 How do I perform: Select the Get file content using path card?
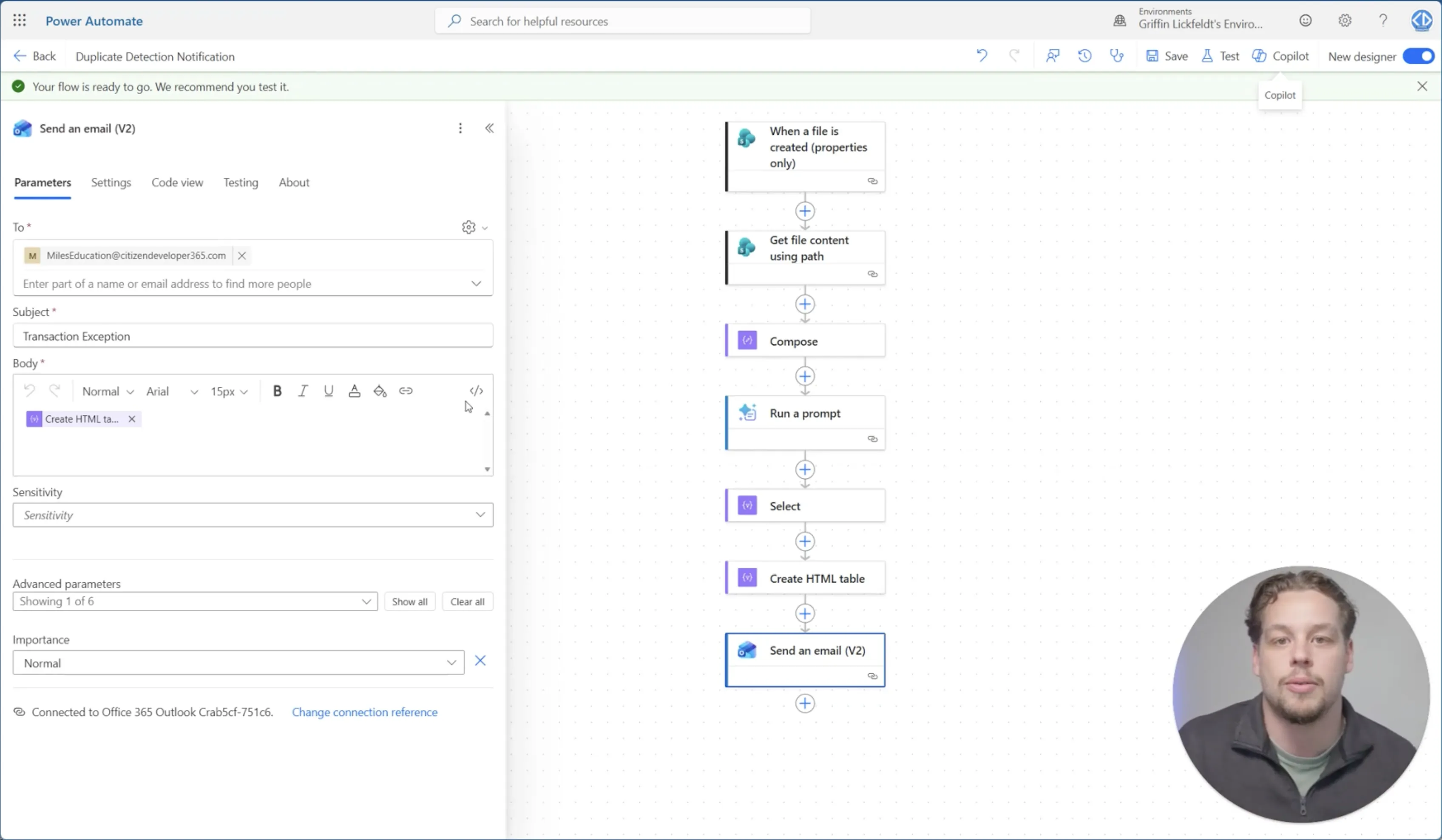(805, 258)
